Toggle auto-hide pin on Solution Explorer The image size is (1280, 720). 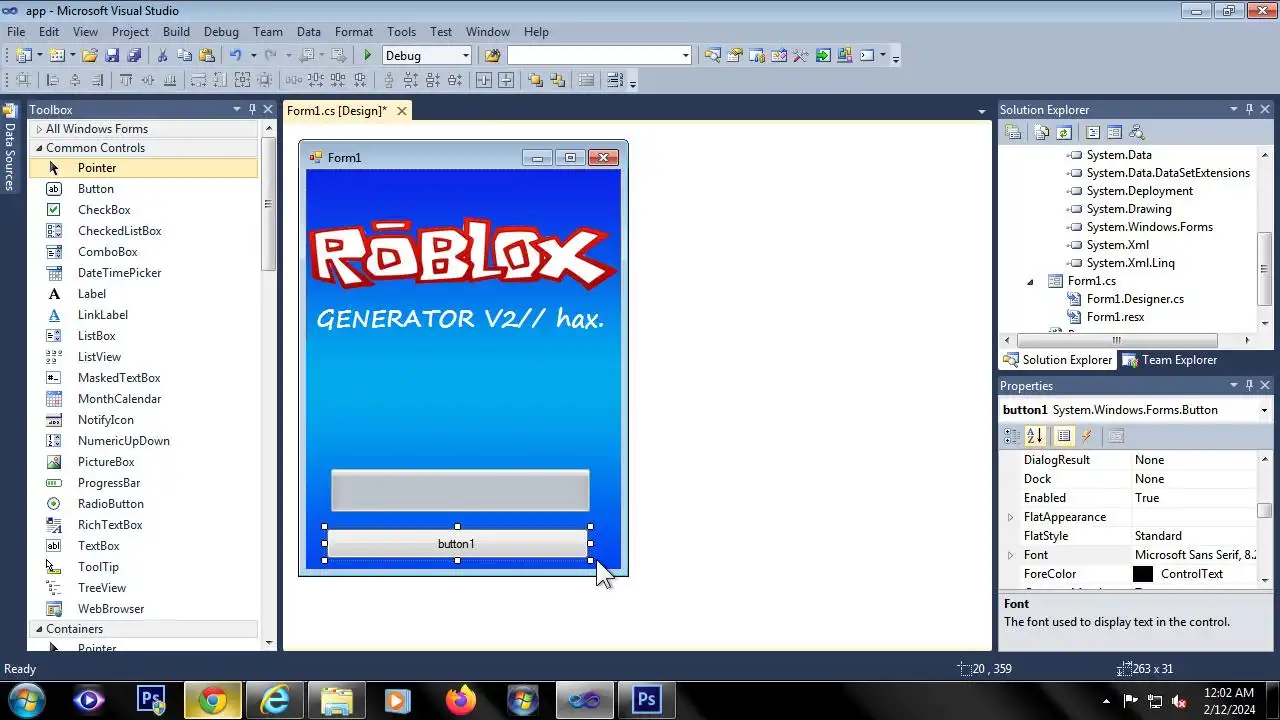(x=1249, y=109)
